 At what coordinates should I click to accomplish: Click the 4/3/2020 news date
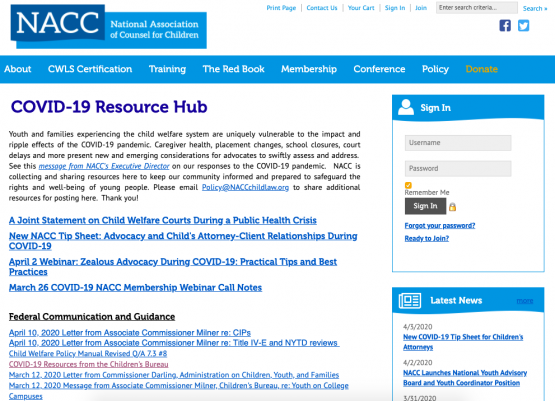pos(417,327)
